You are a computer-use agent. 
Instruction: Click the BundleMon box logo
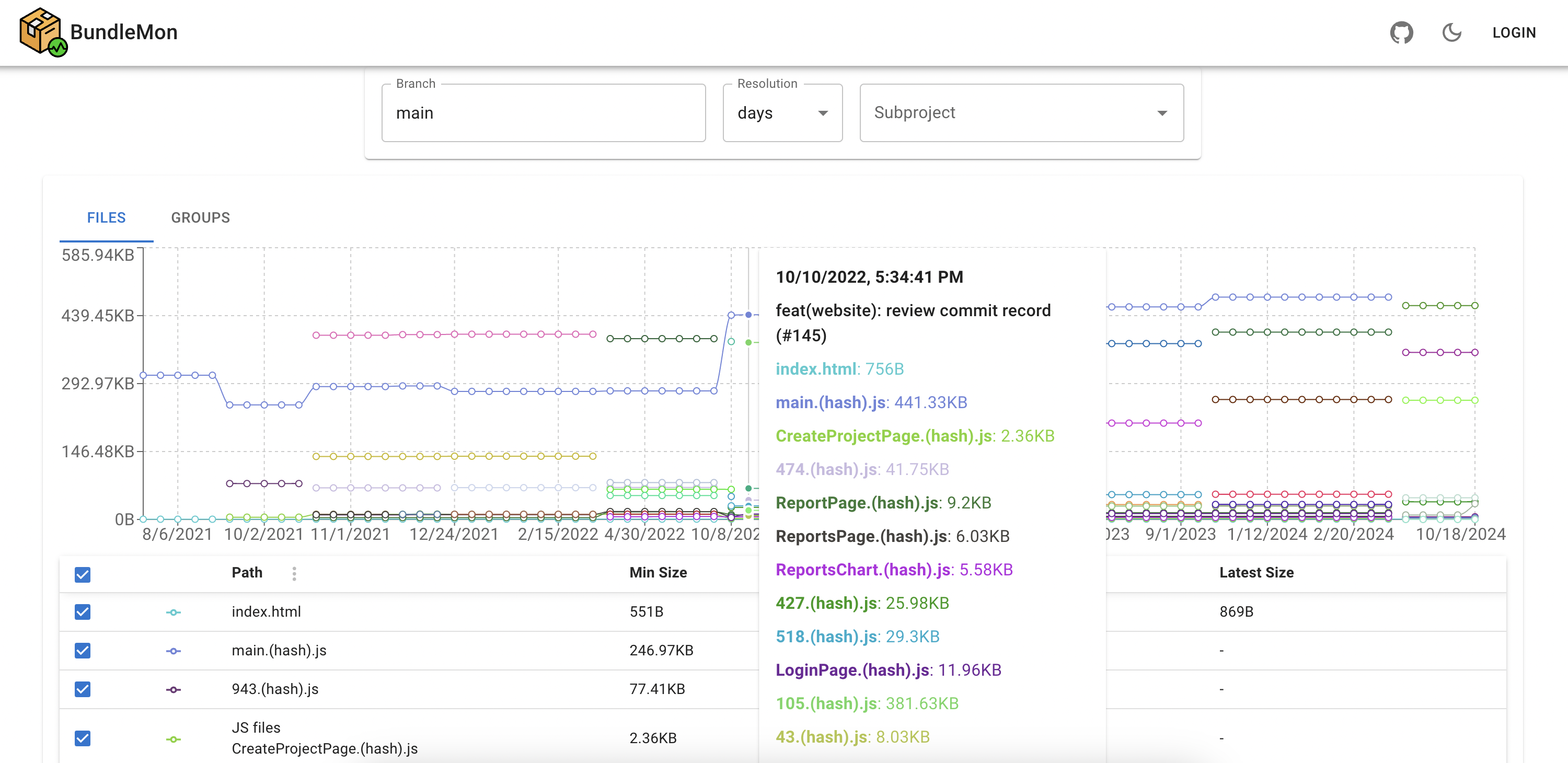pos(41,32)
